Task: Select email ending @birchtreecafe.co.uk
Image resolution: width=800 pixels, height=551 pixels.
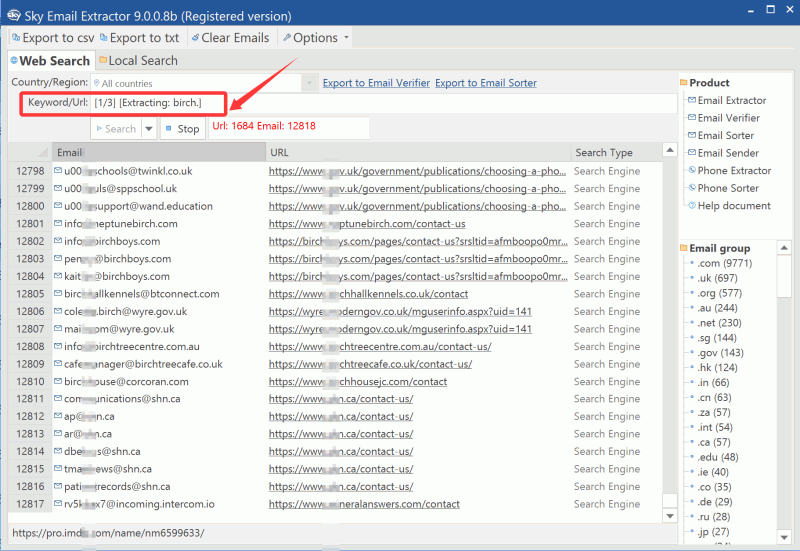Action: pyautogui.click(x=143, y=364)
